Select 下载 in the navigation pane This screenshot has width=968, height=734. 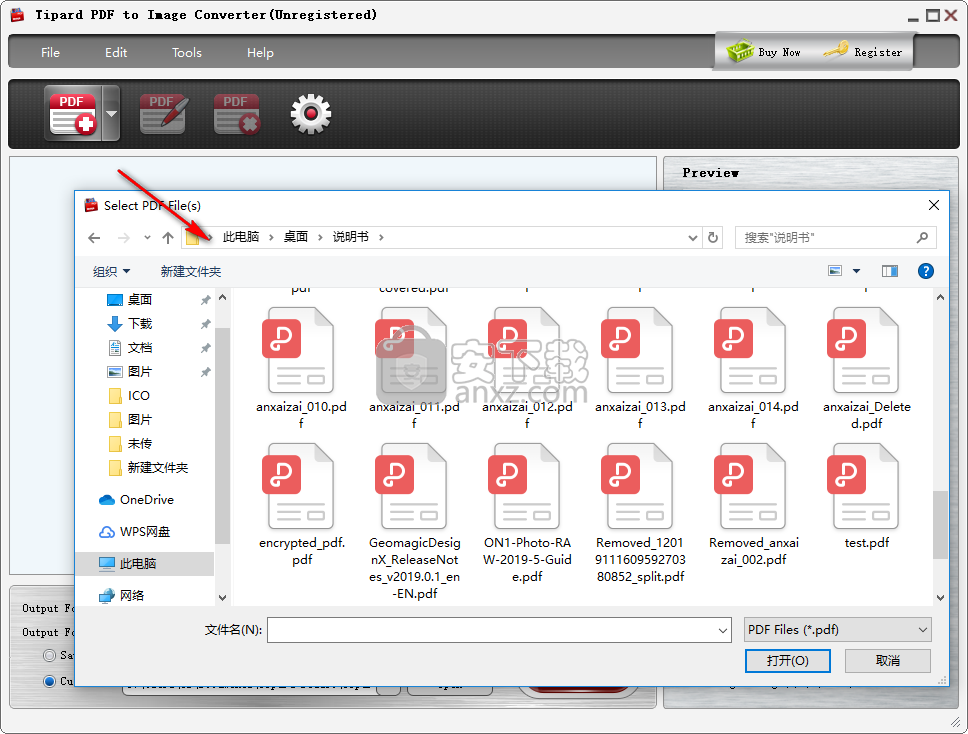pyautogui.click(x=140, y=323)
